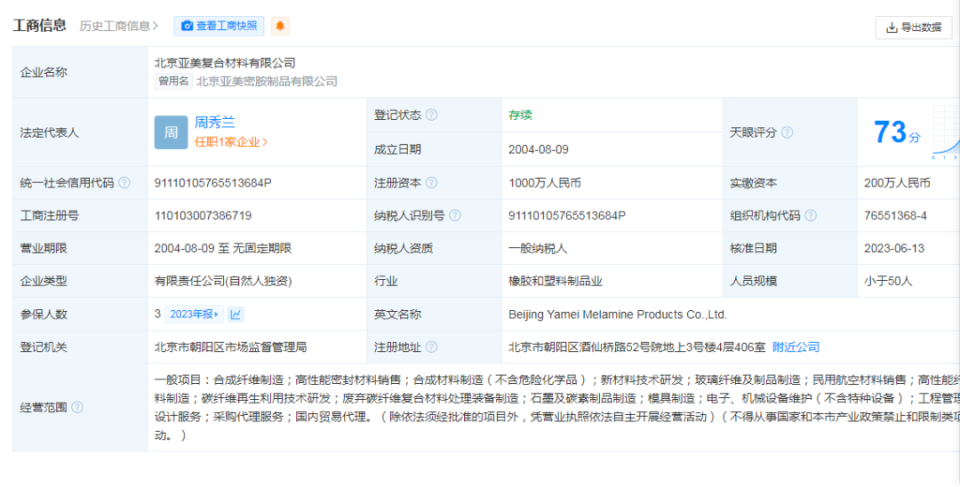Open the 2023年报 dropdown tag
The image size is (960, 487).
click(x=194, y=314)
